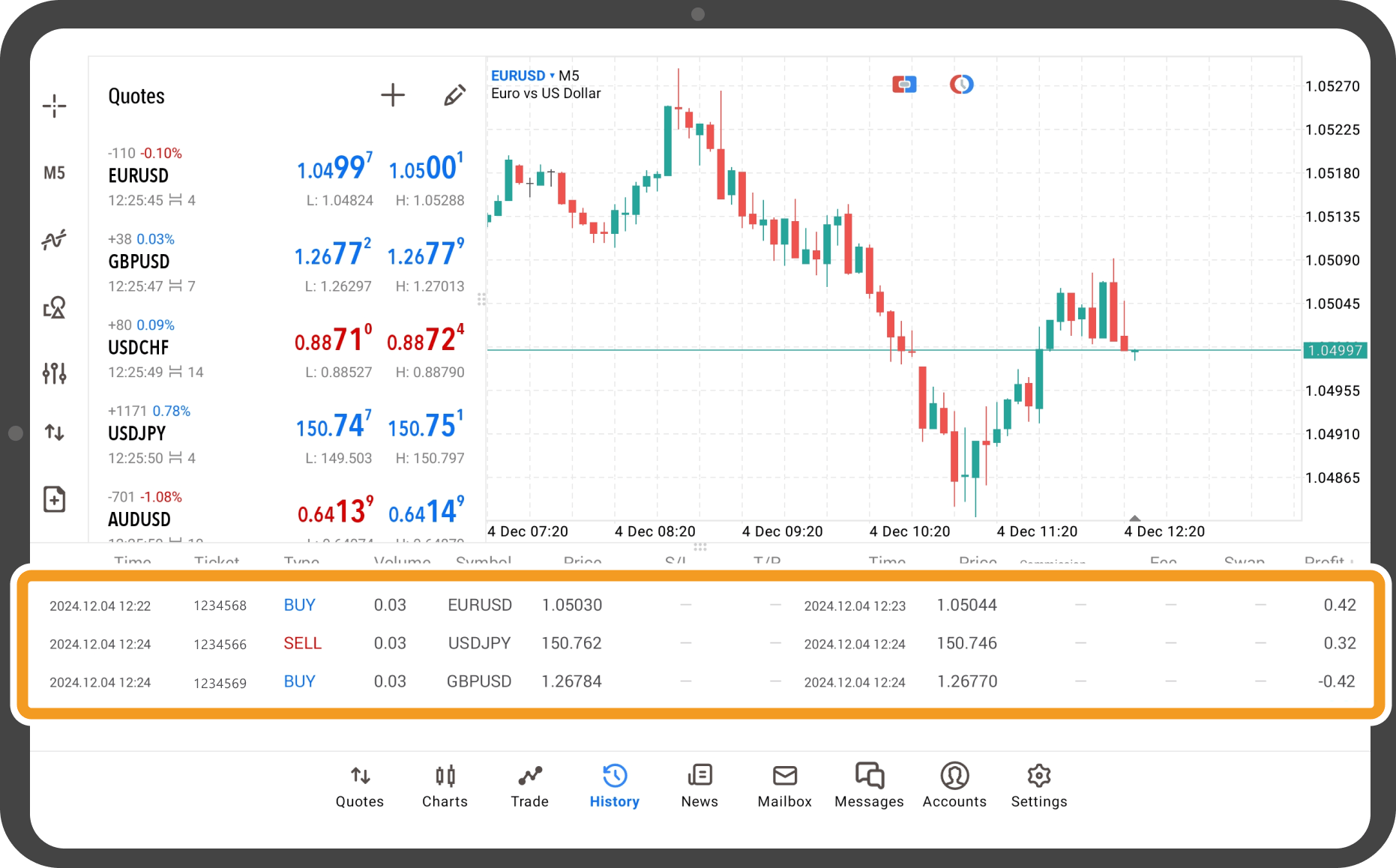
Task: Edit the Quotes list with pencil button
Action: coord(454,95)
